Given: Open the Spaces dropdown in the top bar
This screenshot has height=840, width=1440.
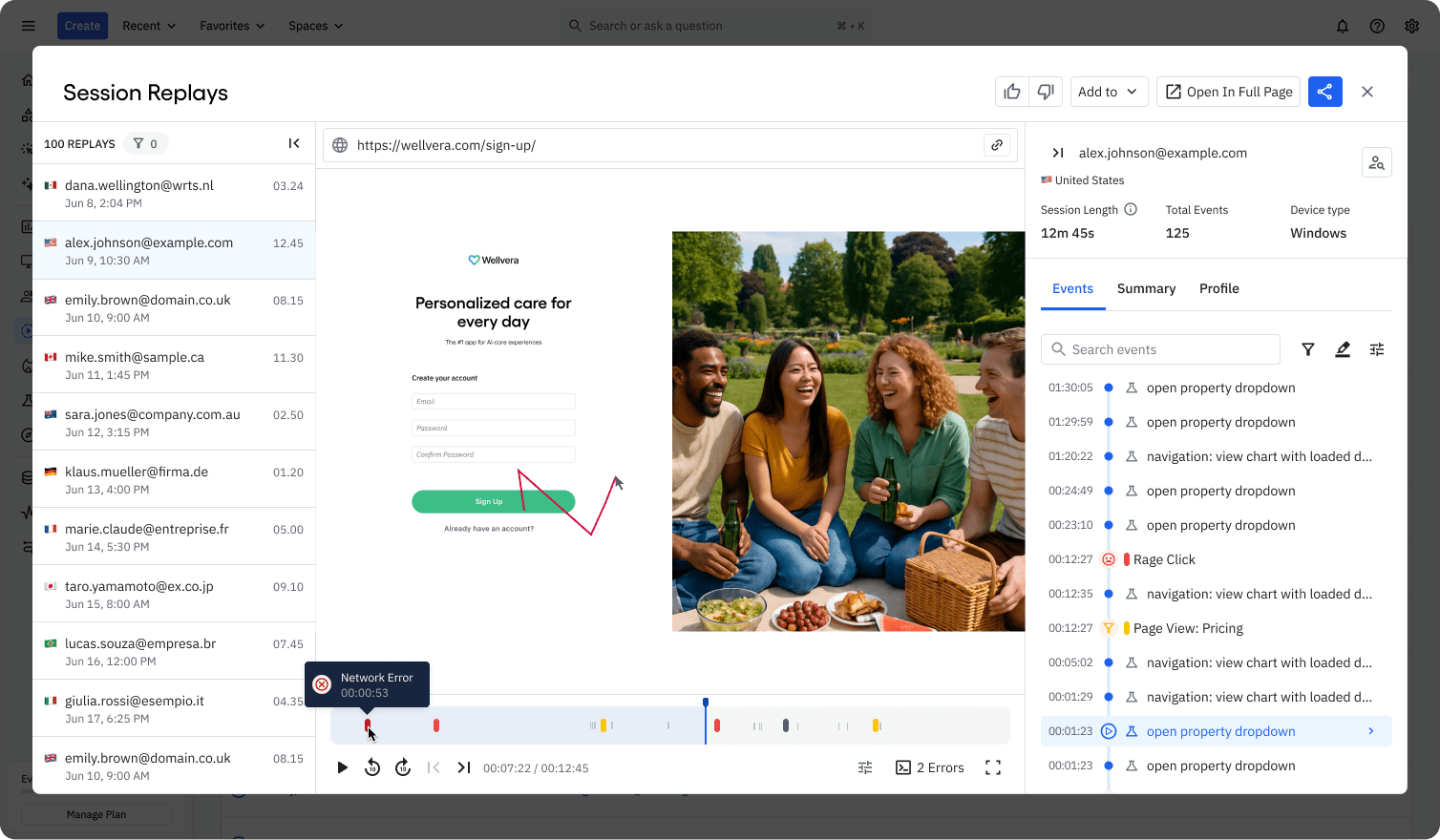Looking at the screenshot, I should [x=315, y=26].
